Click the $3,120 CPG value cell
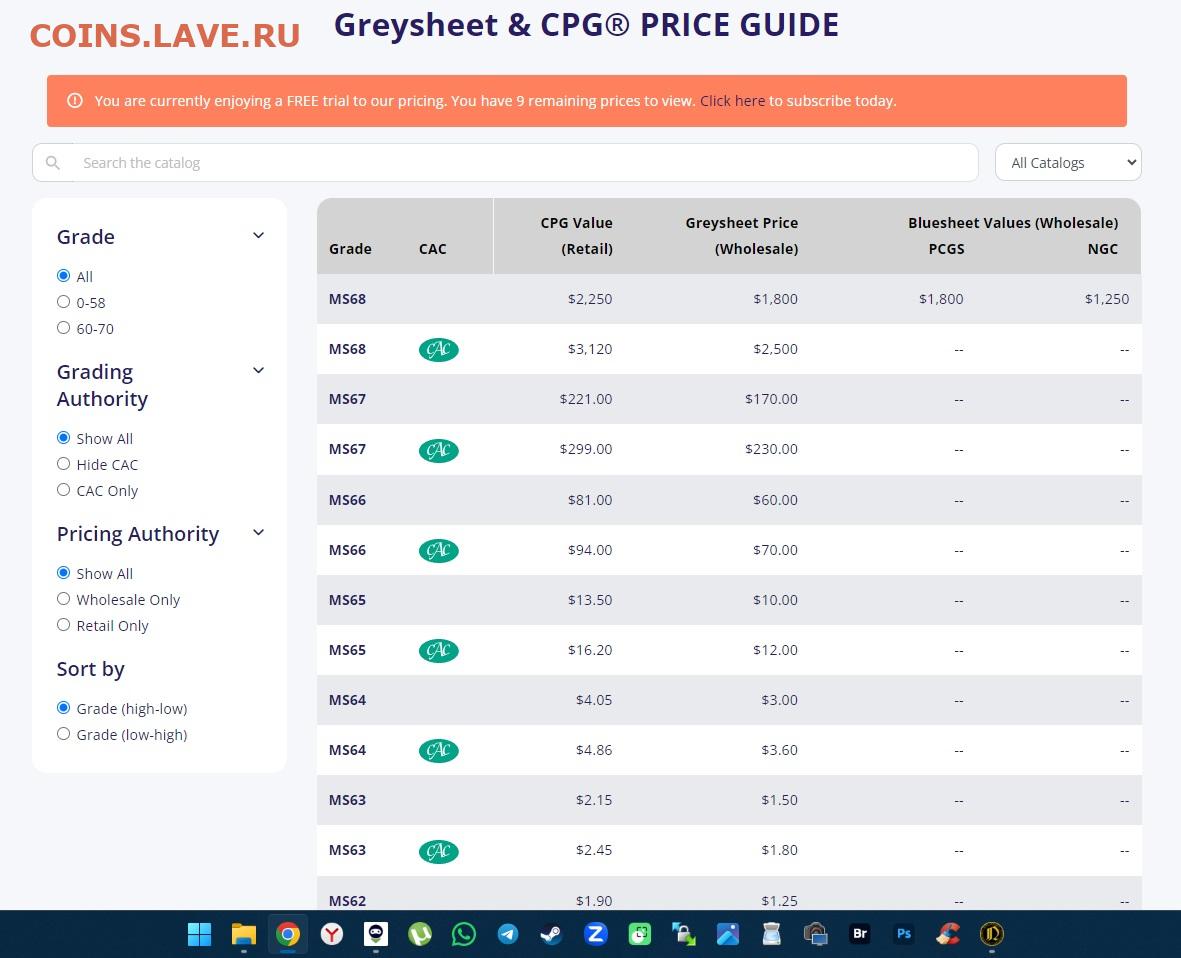Image resolution: width=1181 pixels, height=958 pixels. (x=590, y=349)
